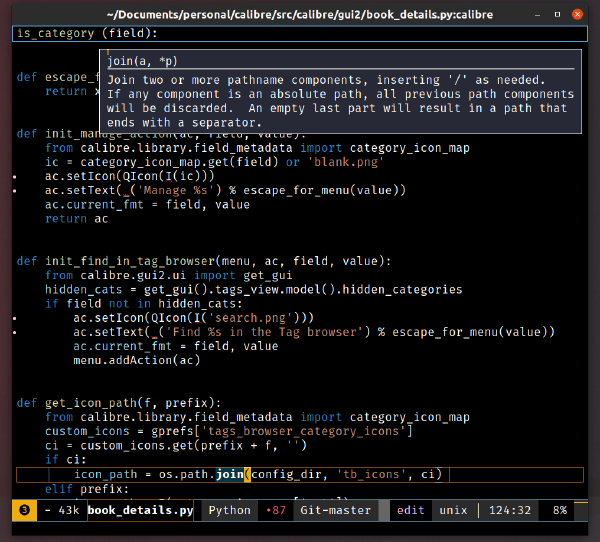Click the init_find_in_tag_browser function name

click(130, 261)
